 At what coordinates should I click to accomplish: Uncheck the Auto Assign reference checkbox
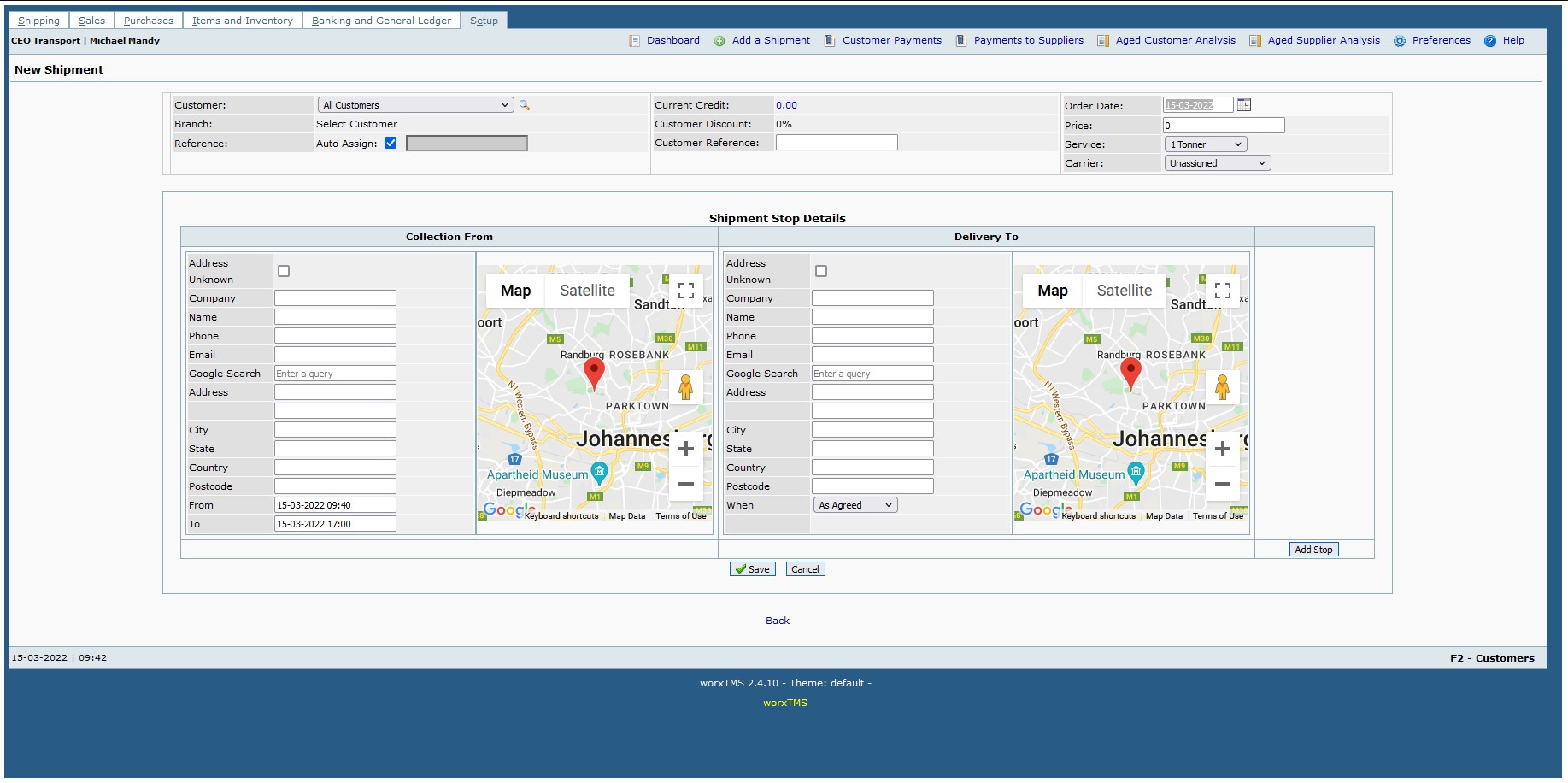click(391, 143)
